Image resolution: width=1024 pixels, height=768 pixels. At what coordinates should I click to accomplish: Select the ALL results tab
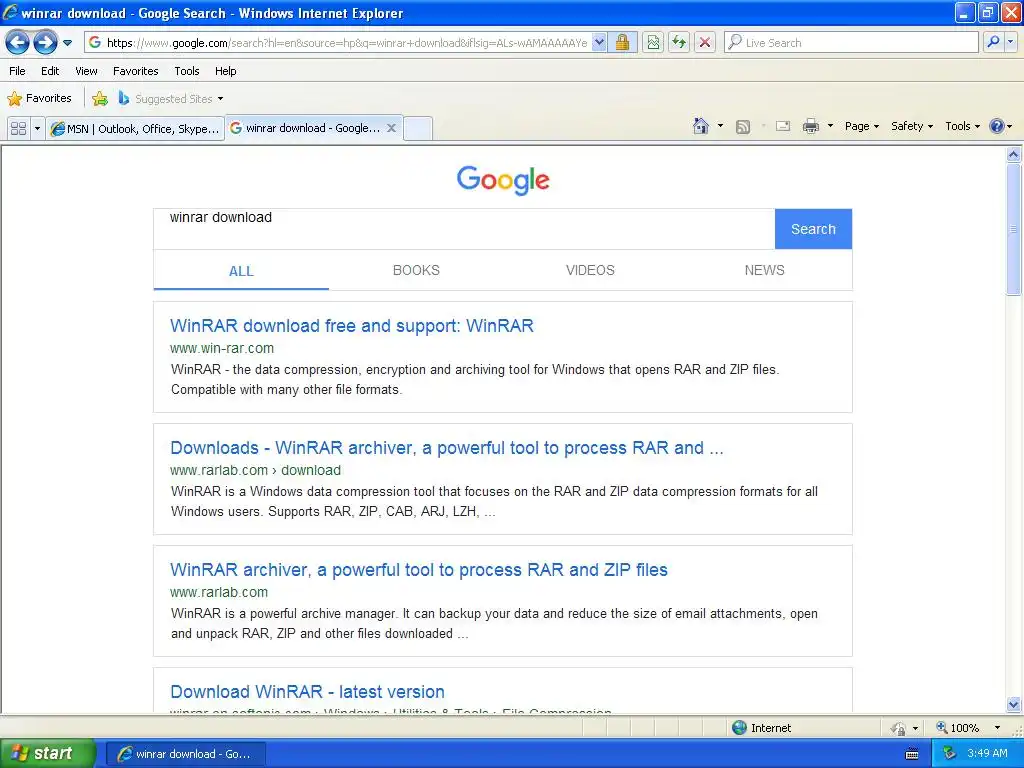click(x=241, y=271)
